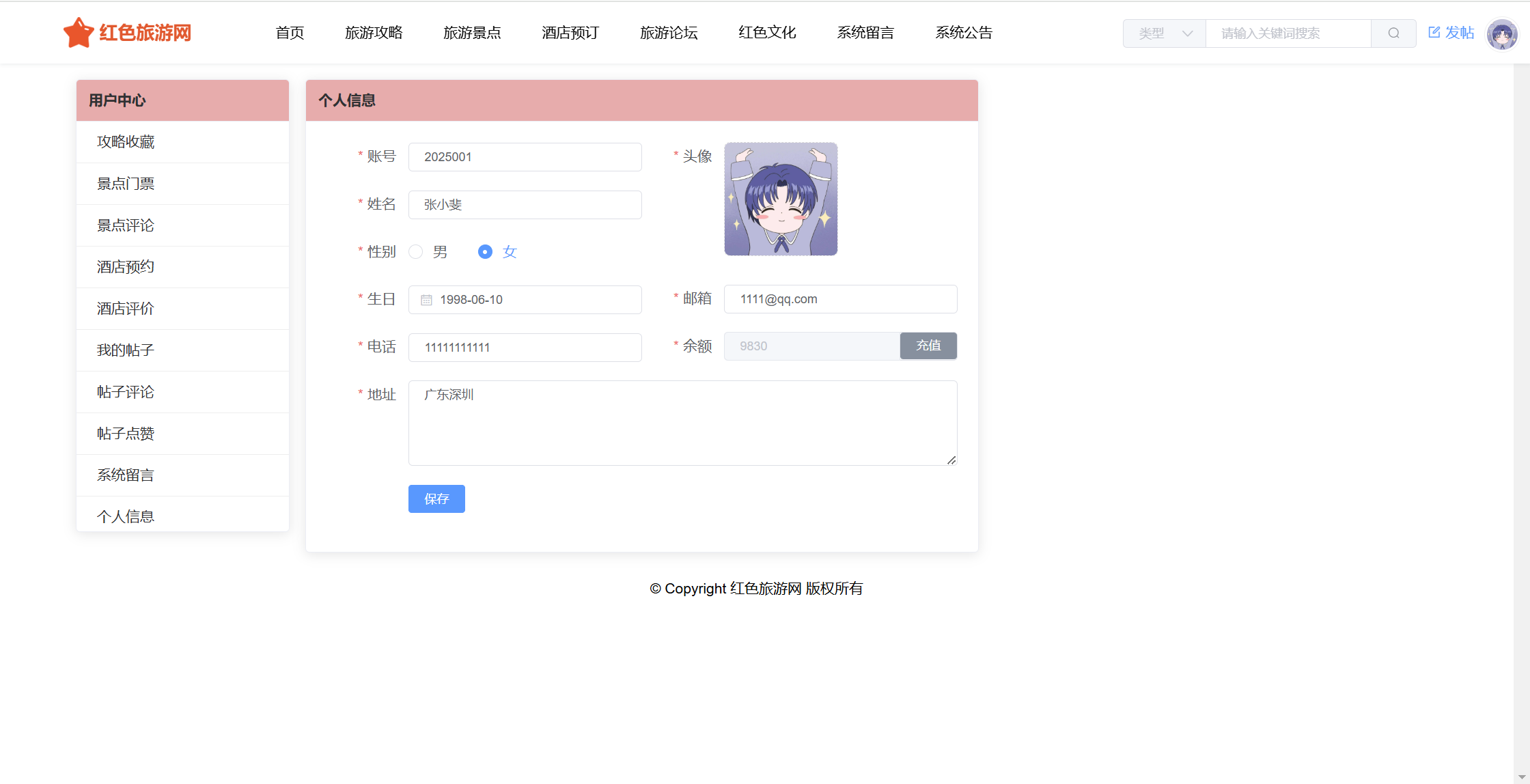Click the scrollbar down arrow
1530x784 pixels.
(x=1521, y=777)
